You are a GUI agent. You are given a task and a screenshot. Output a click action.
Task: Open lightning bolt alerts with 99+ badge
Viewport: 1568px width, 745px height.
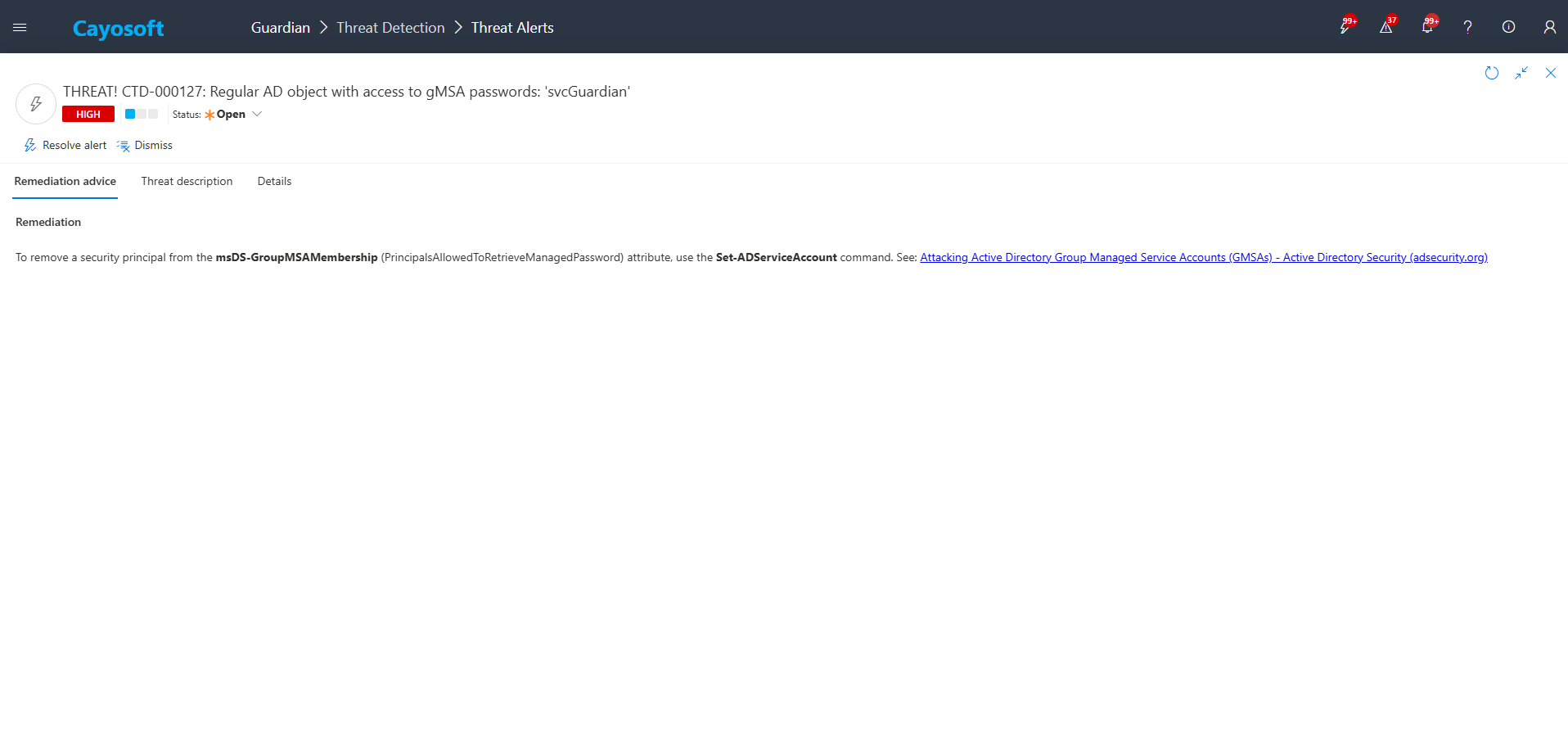1345,27
